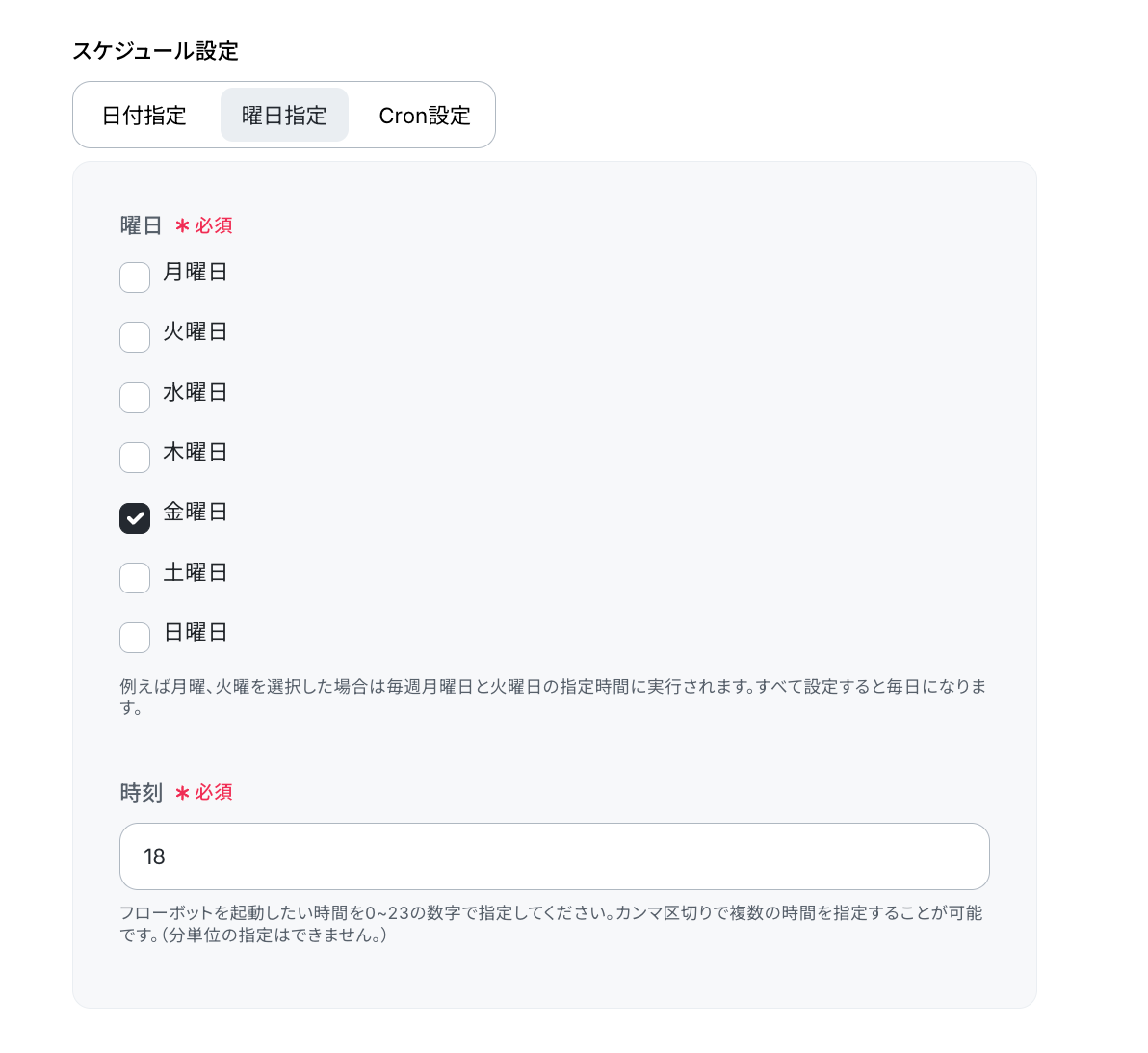Toggle the 日曜日 checkbox

[135, 638]
